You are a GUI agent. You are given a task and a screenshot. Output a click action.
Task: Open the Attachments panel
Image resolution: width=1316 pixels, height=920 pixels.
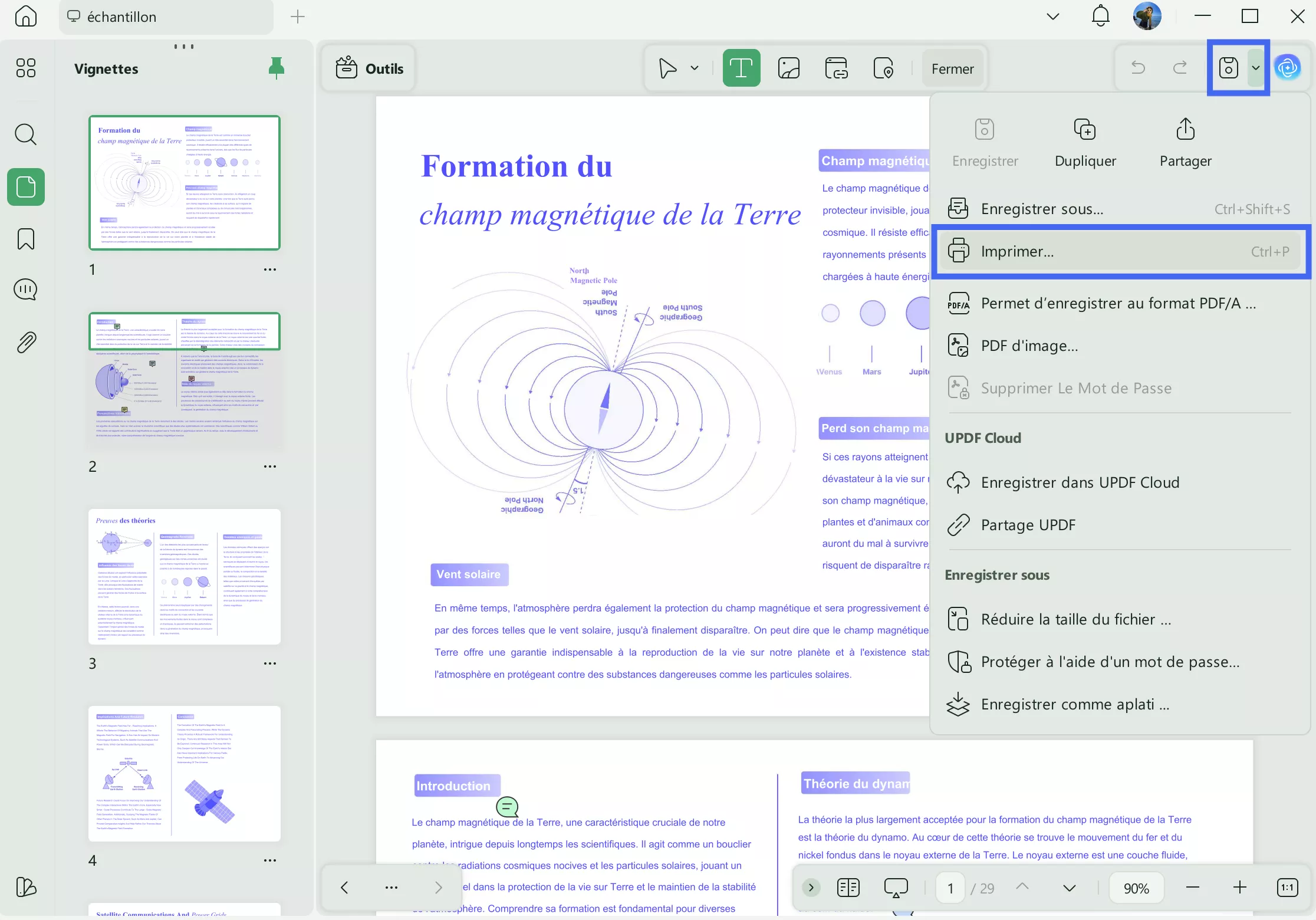(x=25, y=342)
